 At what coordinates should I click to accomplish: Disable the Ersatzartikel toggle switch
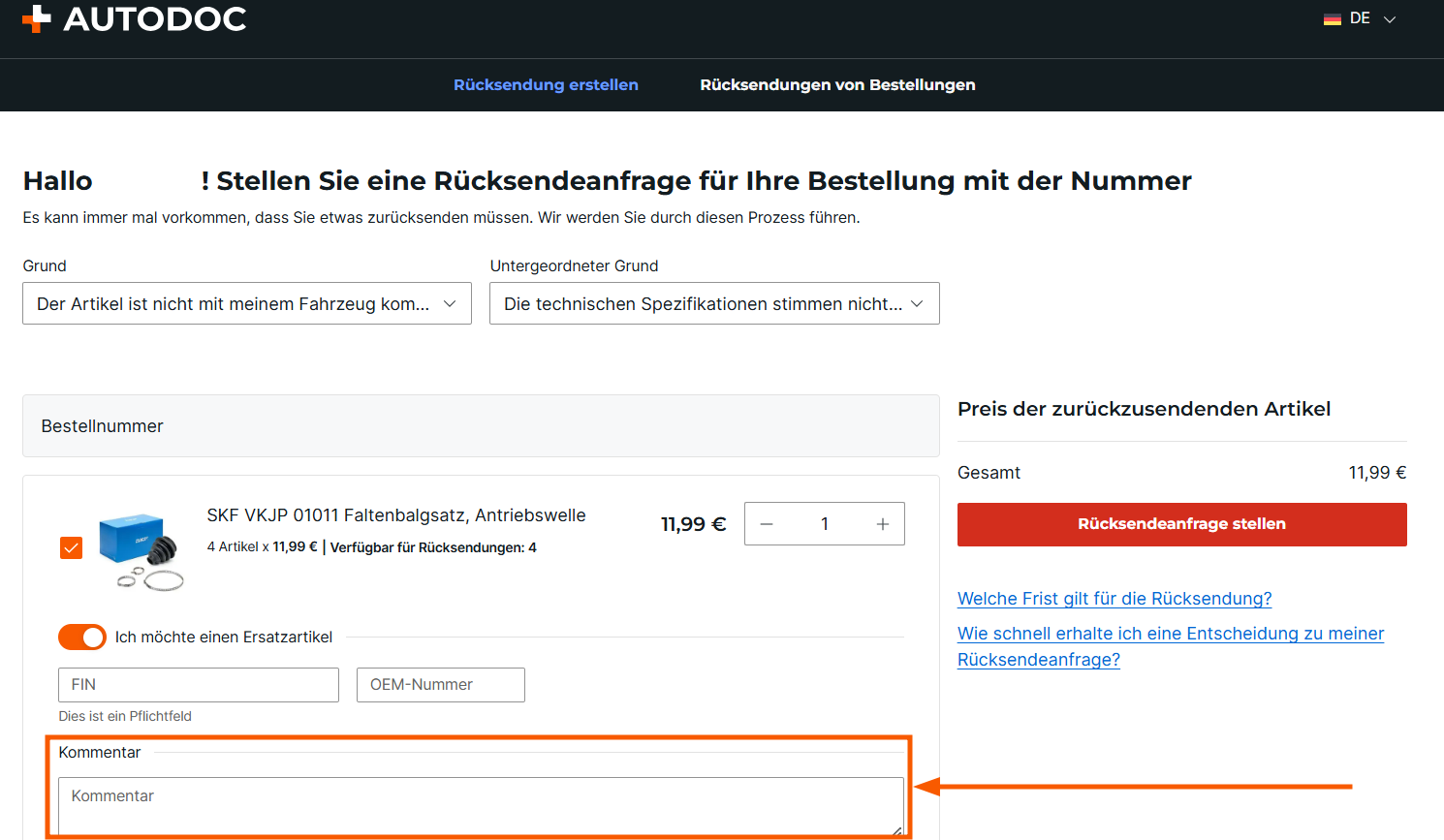pyautogui.click(x=82, y=638)
